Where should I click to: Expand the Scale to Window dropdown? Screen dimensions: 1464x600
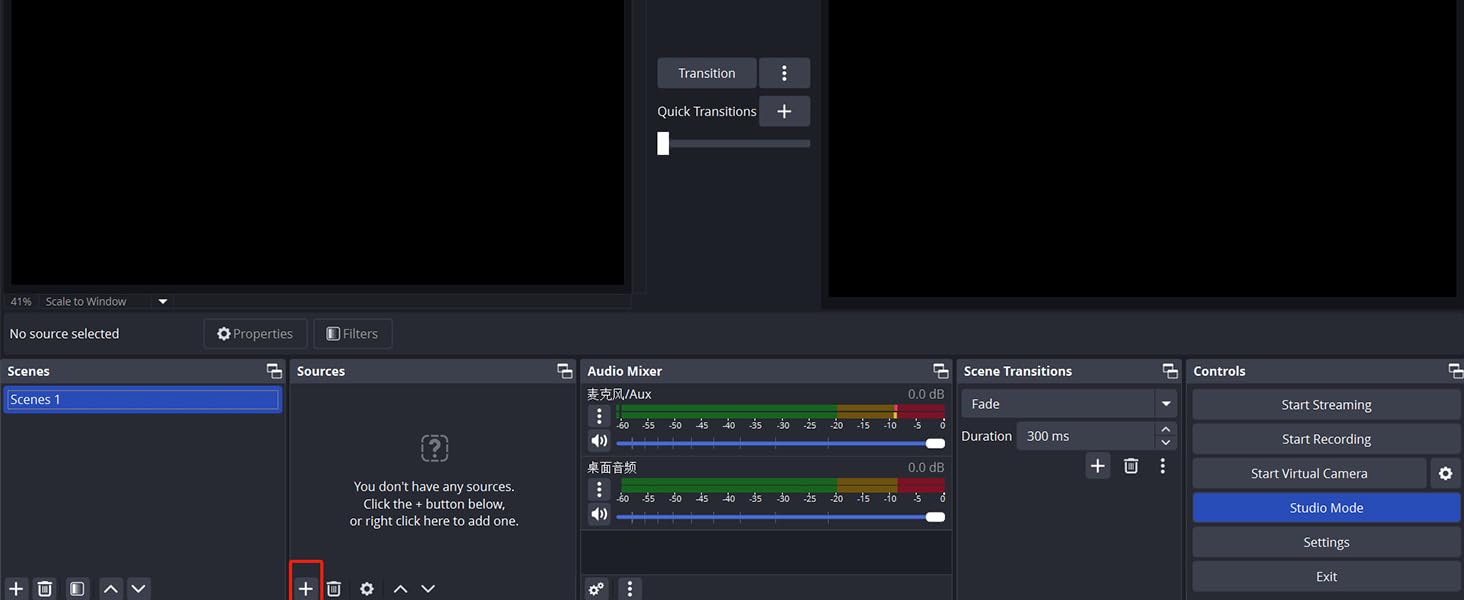[x=162, y=301]
